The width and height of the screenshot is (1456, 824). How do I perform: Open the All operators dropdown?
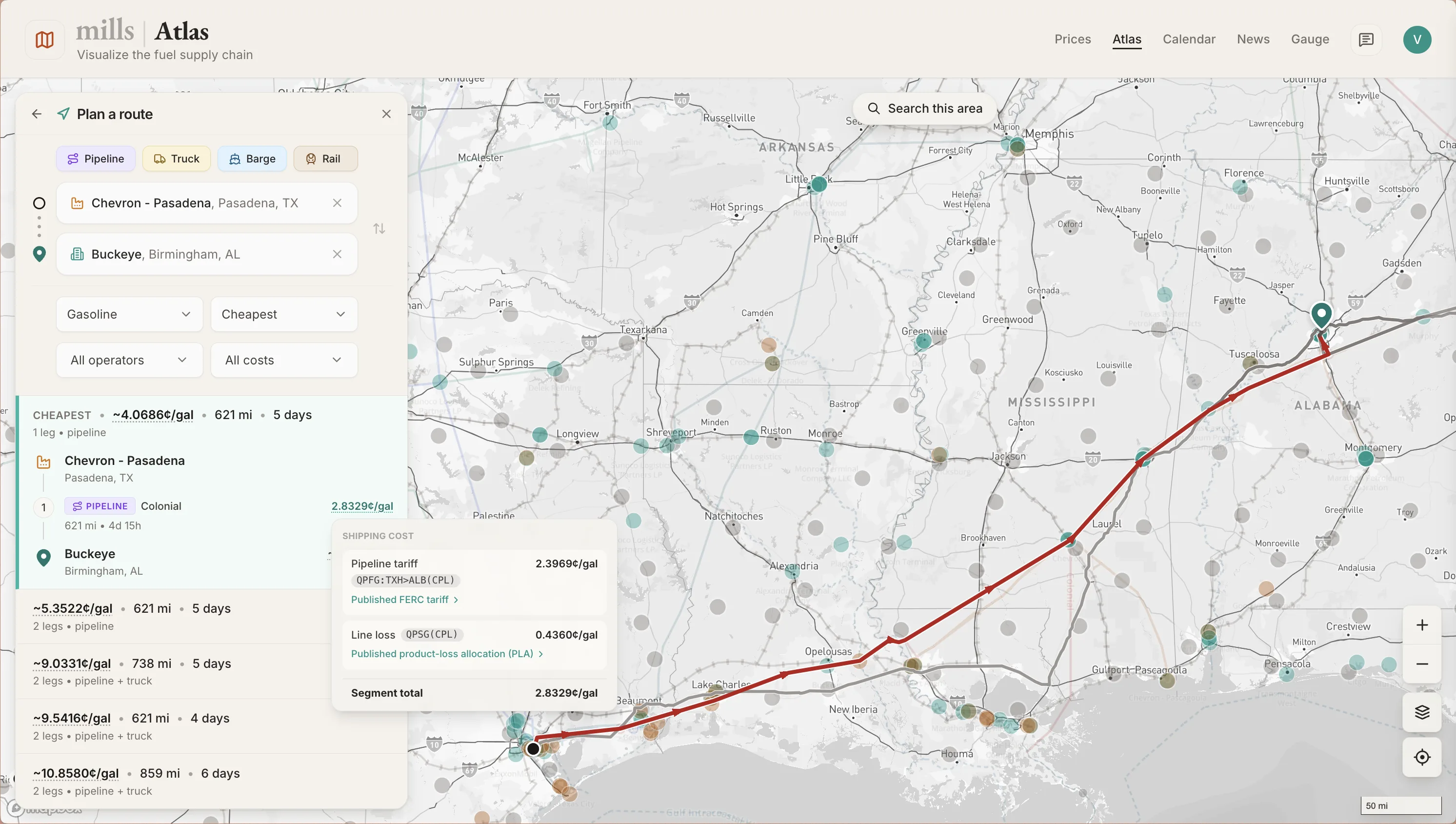(130, 360)
